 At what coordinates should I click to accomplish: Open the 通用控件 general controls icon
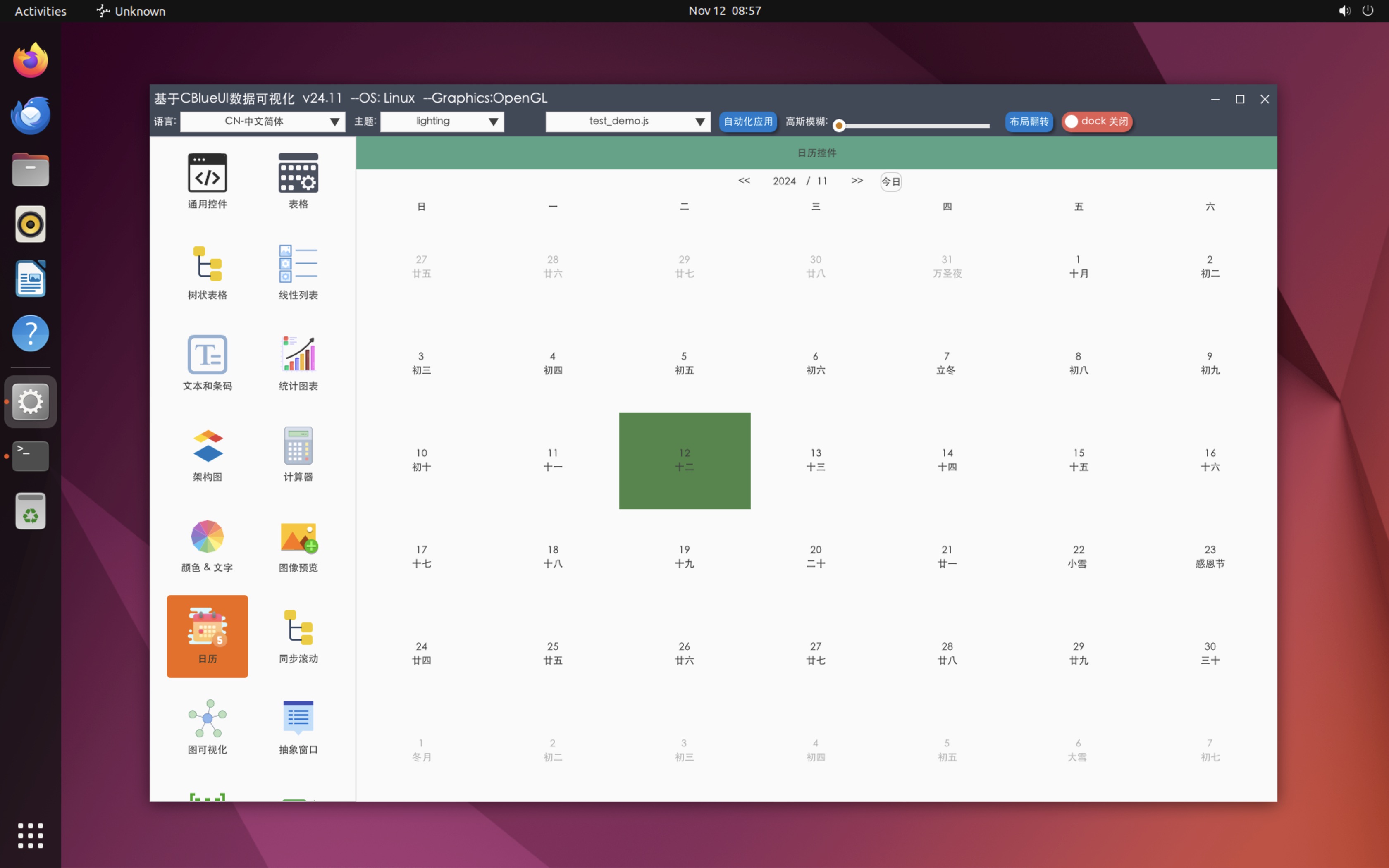pos(207,181)
